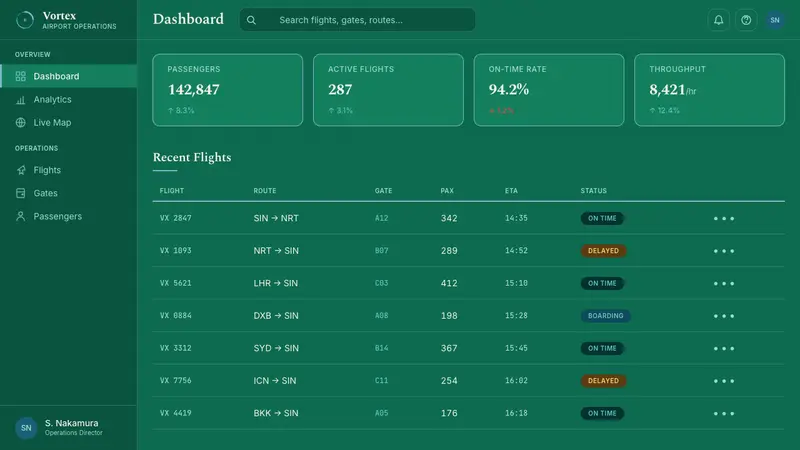Click the BOARDING badge for VX 0884
The width and height of the screenshot is (800, 450).
pos(606,316)
